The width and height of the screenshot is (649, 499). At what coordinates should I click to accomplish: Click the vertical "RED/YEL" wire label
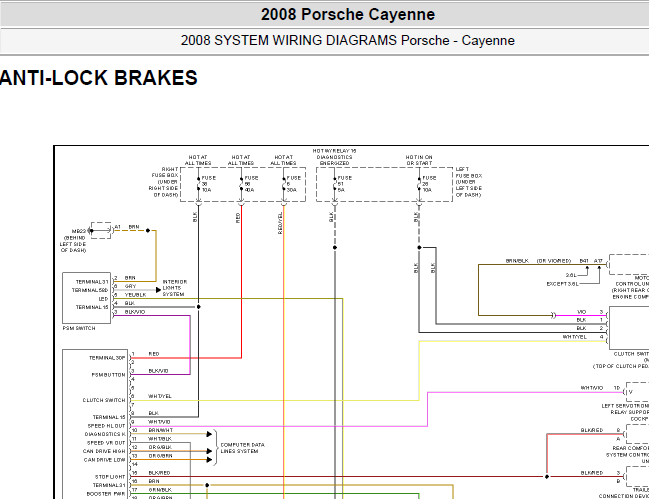pyautogui.click(x=280, y=223)
